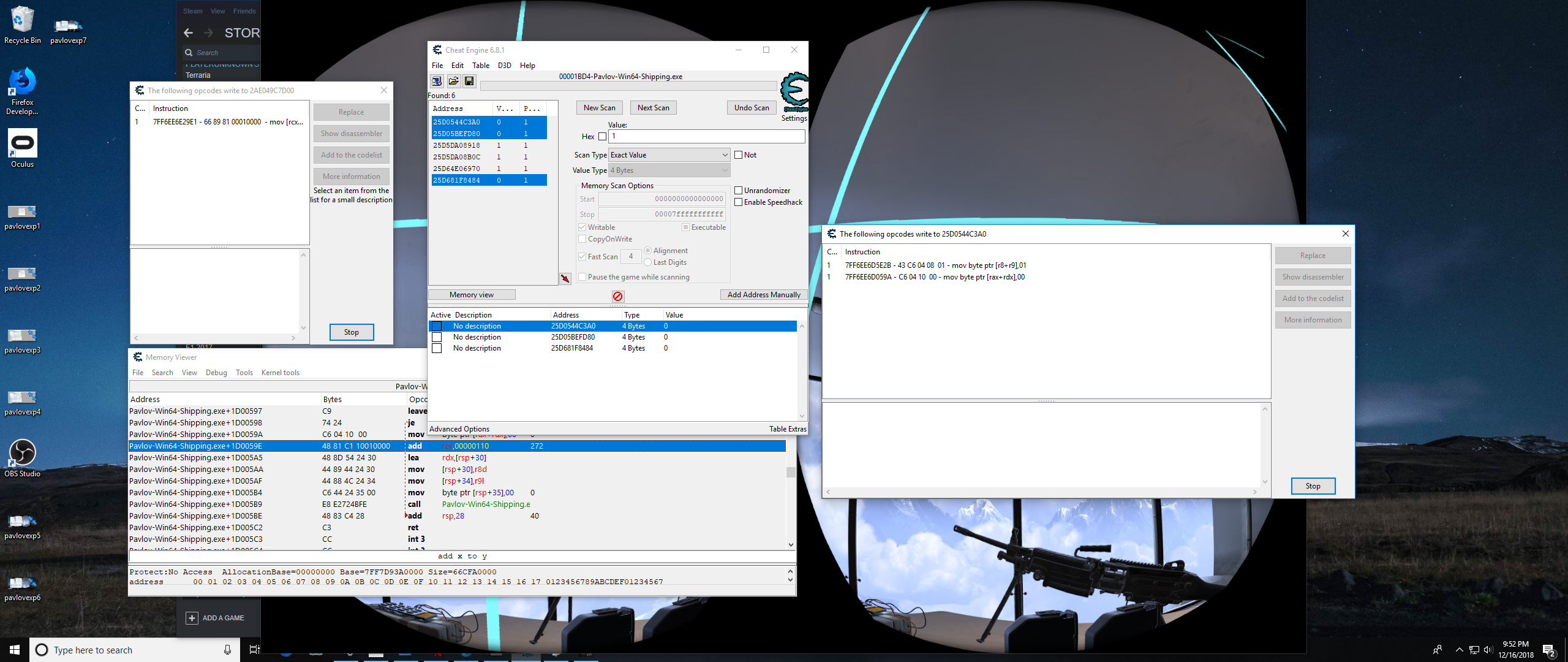
Task: Launch OBS Studio from desktop
Action: [22, 458]
